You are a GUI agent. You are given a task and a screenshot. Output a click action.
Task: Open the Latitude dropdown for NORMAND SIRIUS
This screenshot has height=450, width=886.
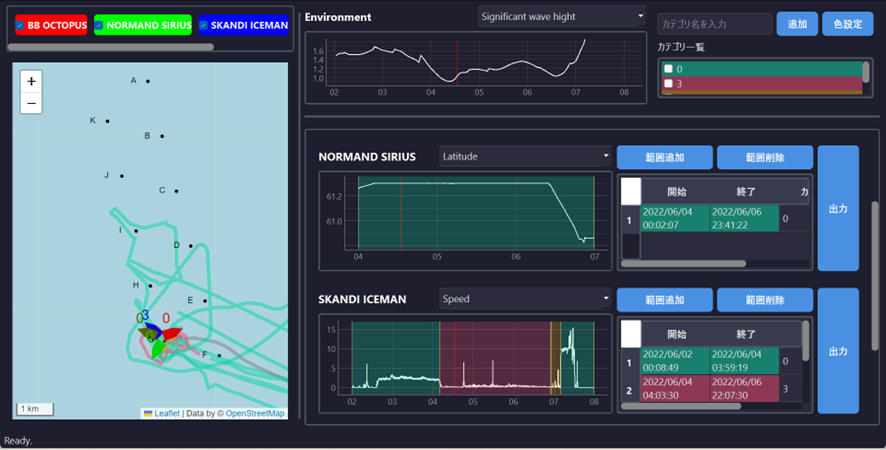(525, 157)
